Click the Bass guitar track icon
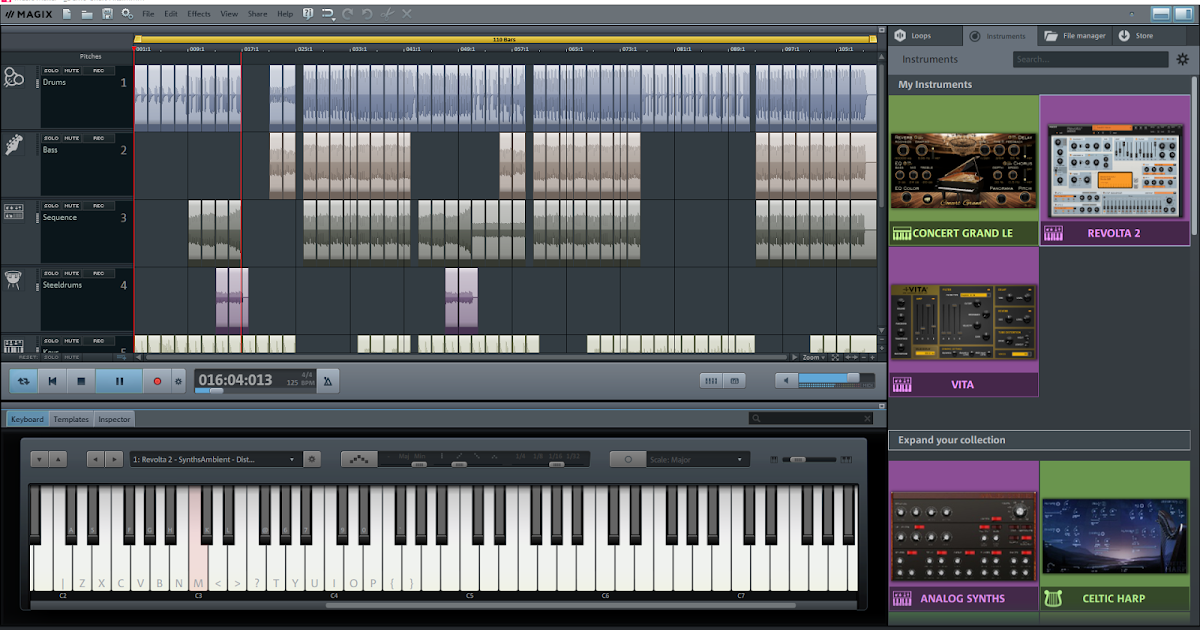Image resolution: width=1200 pixels, height=630 pixels. (13, 143)
